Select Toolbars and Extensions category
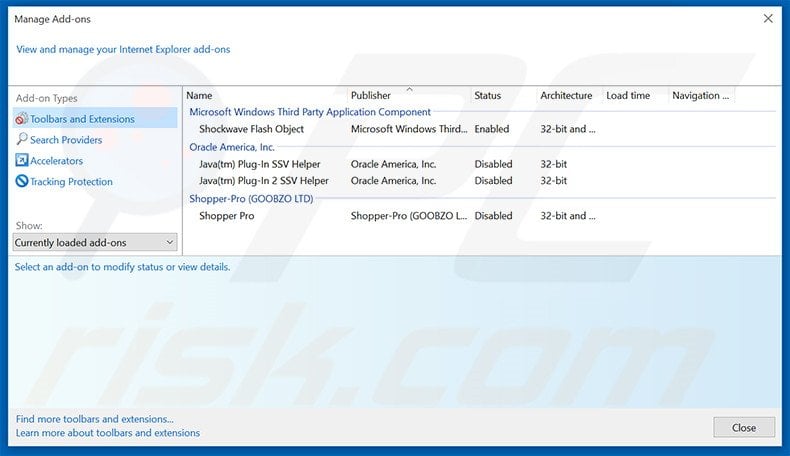 click(x=95, y=118)
